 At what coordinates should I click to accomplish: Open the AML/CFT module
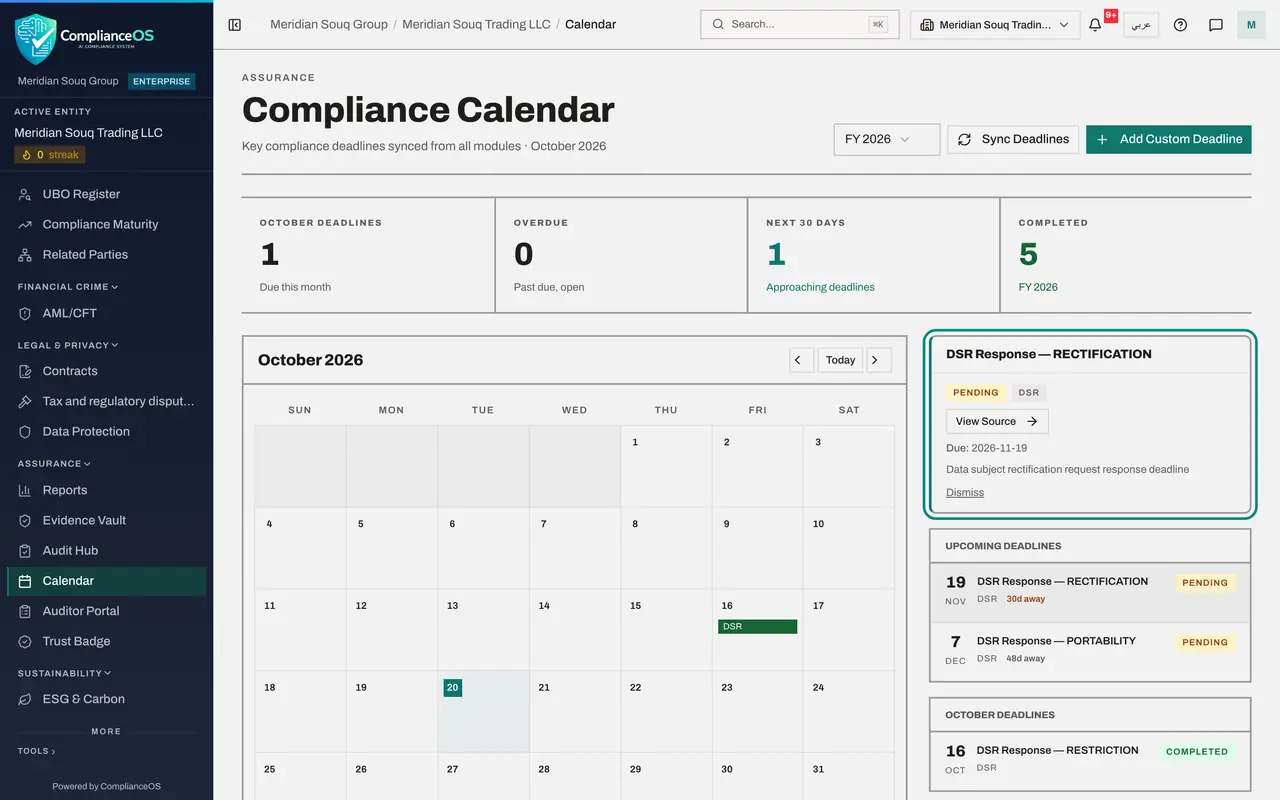pyautogui.click(x=106, y=313)
